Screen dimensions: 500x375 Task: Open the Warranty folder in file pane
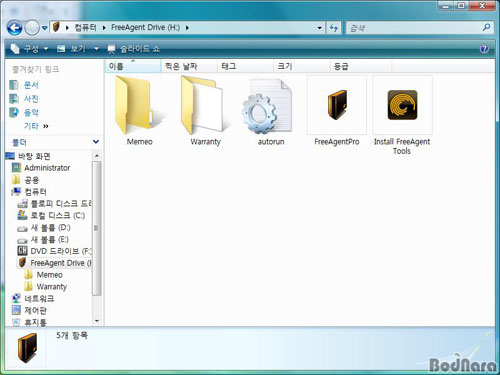click(205, 110)
